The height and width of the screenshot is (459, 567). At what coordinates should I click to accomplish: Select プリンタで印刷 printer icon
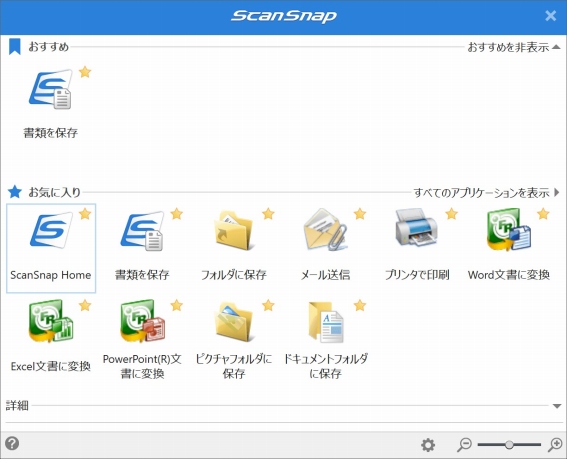[x=417, y=227]
